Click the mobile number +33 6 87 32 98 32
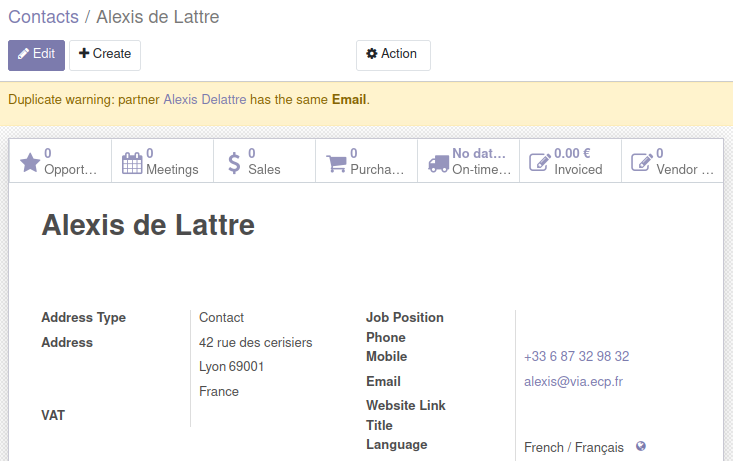Image resolution: width=733 pixels, height=461 pixels. click(x=576, y=356)
